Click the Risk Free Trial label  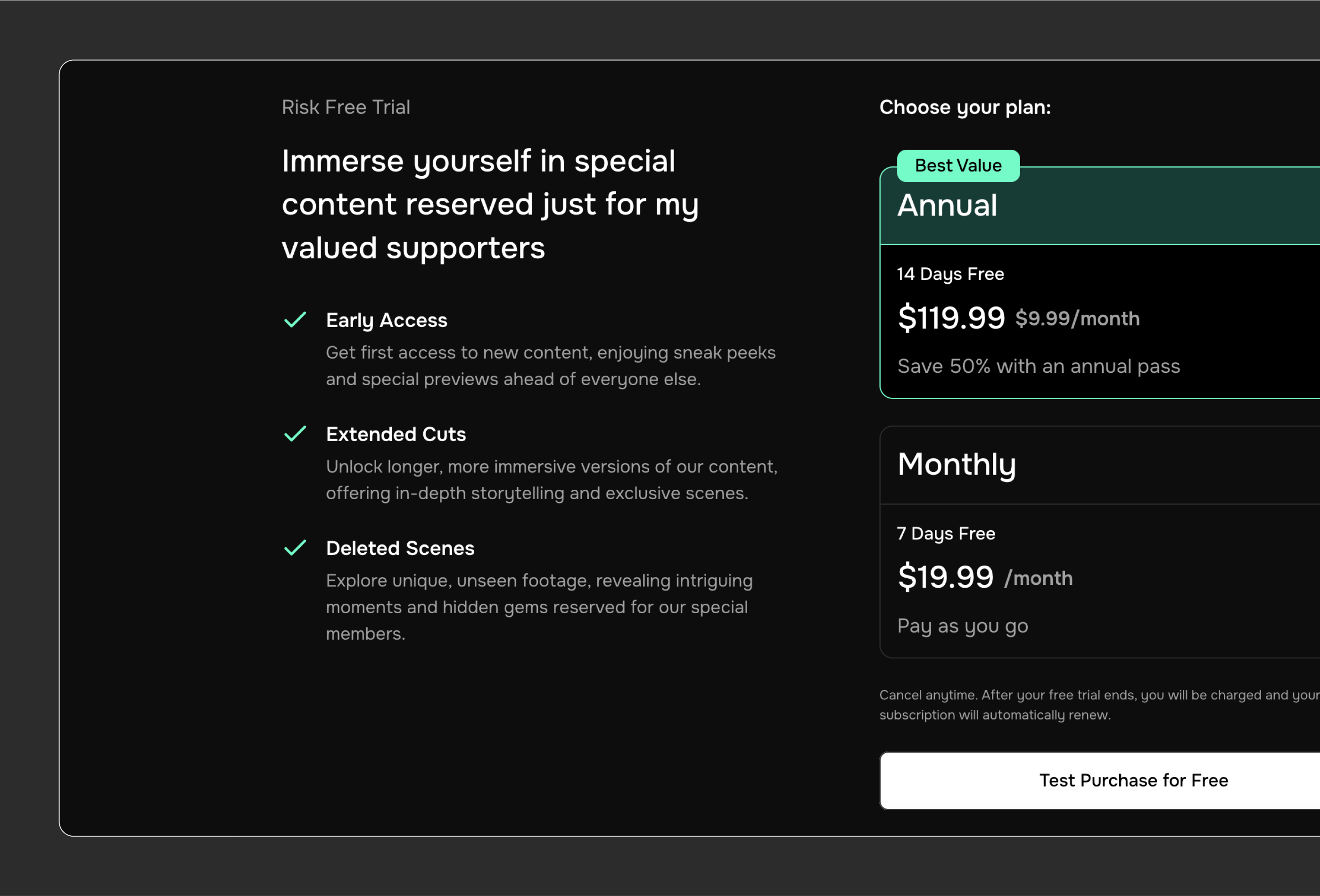pos(346,107)
